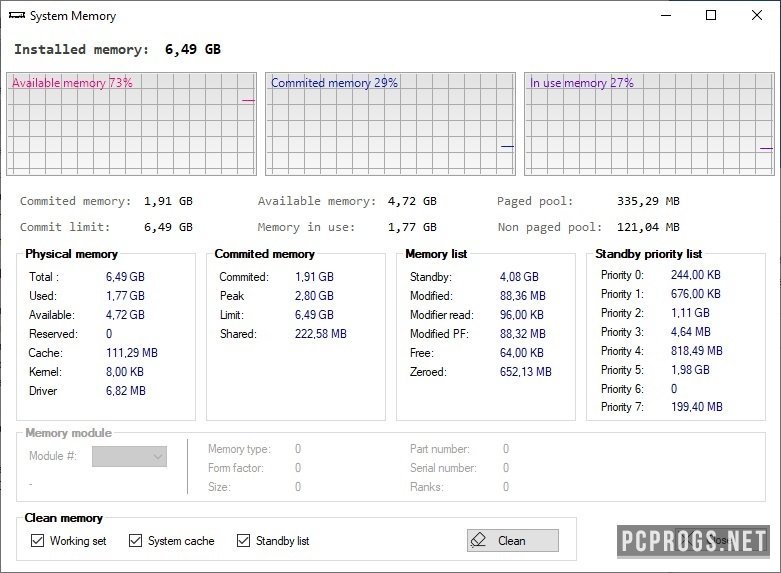
Task: Click the Serial number label
Action: (443, 468)
